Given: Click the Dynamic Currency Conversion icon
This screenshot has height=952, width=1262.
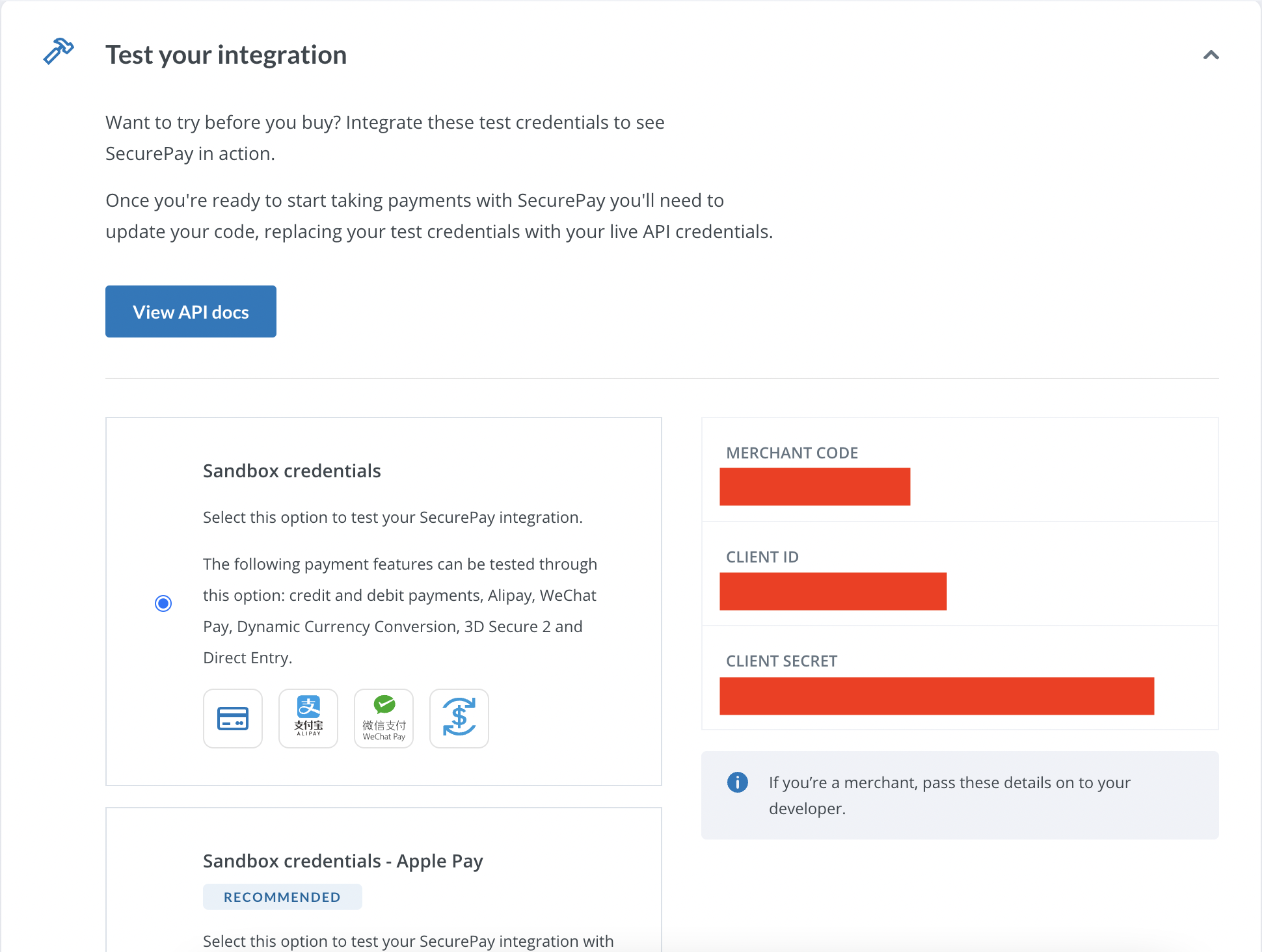Looking at the screenshot, I should [x=459, y=719].
